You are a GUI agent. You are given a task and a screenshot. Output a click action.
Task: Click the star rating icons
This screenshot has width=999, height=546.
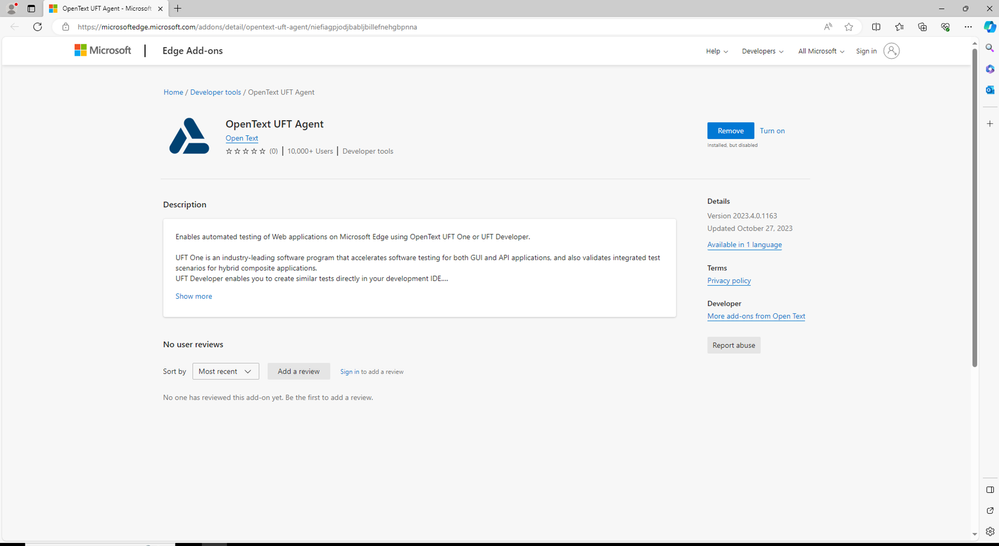(245, 151)
